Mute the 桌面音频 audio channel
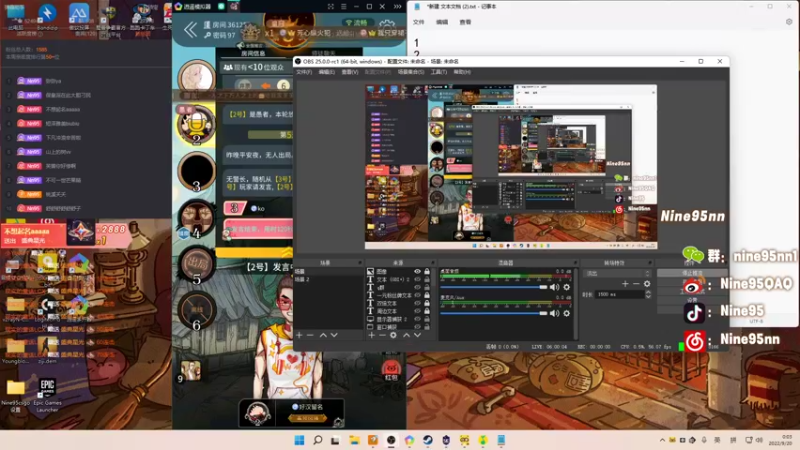Image resolution: width=800 pixels, height=450 pixels. 555,287
